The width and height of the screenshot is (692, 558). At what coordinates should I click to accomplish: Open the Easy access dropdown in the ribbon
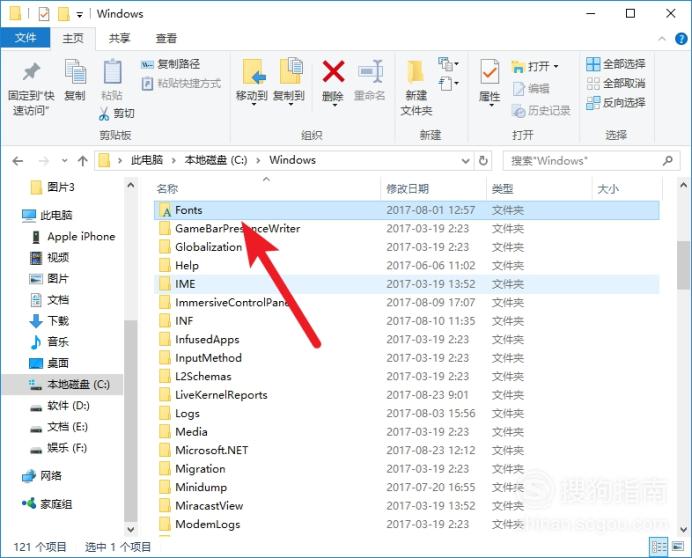click(448, 83)
